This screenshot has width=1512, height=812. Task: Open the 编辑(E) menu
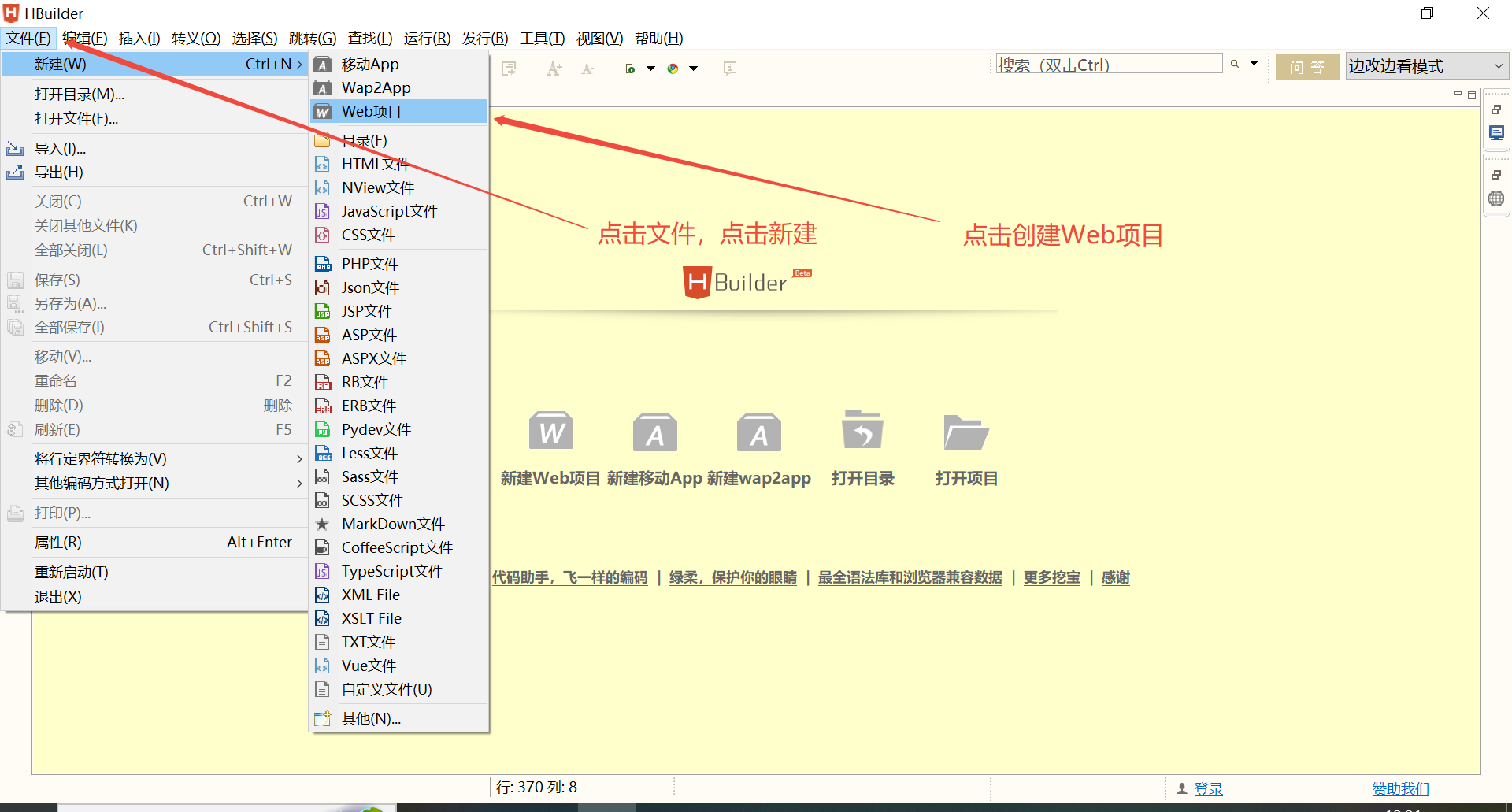coord(84,38)
